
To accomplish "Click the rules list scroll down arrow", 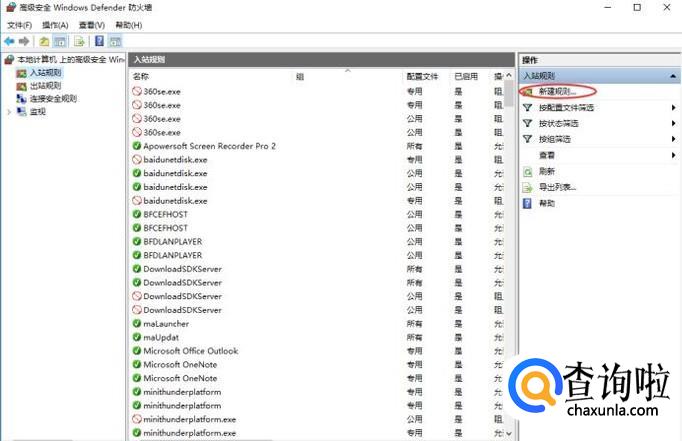I will [x=509, y=433].
